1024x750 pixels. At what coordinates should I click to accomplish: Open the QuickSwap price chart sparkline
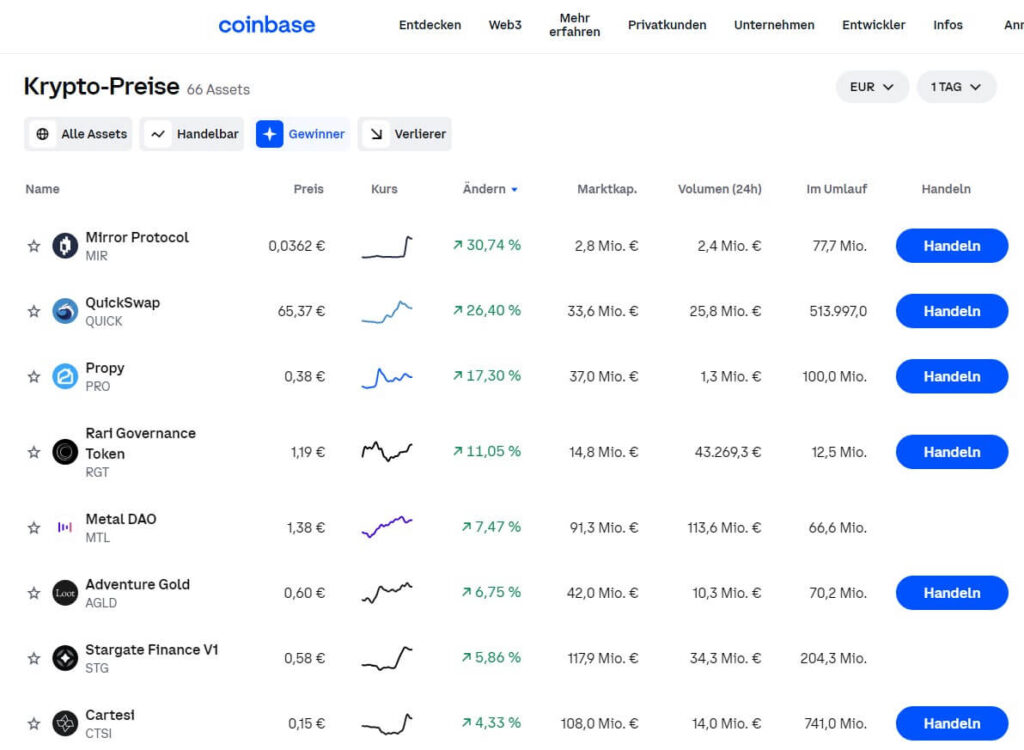387,312
